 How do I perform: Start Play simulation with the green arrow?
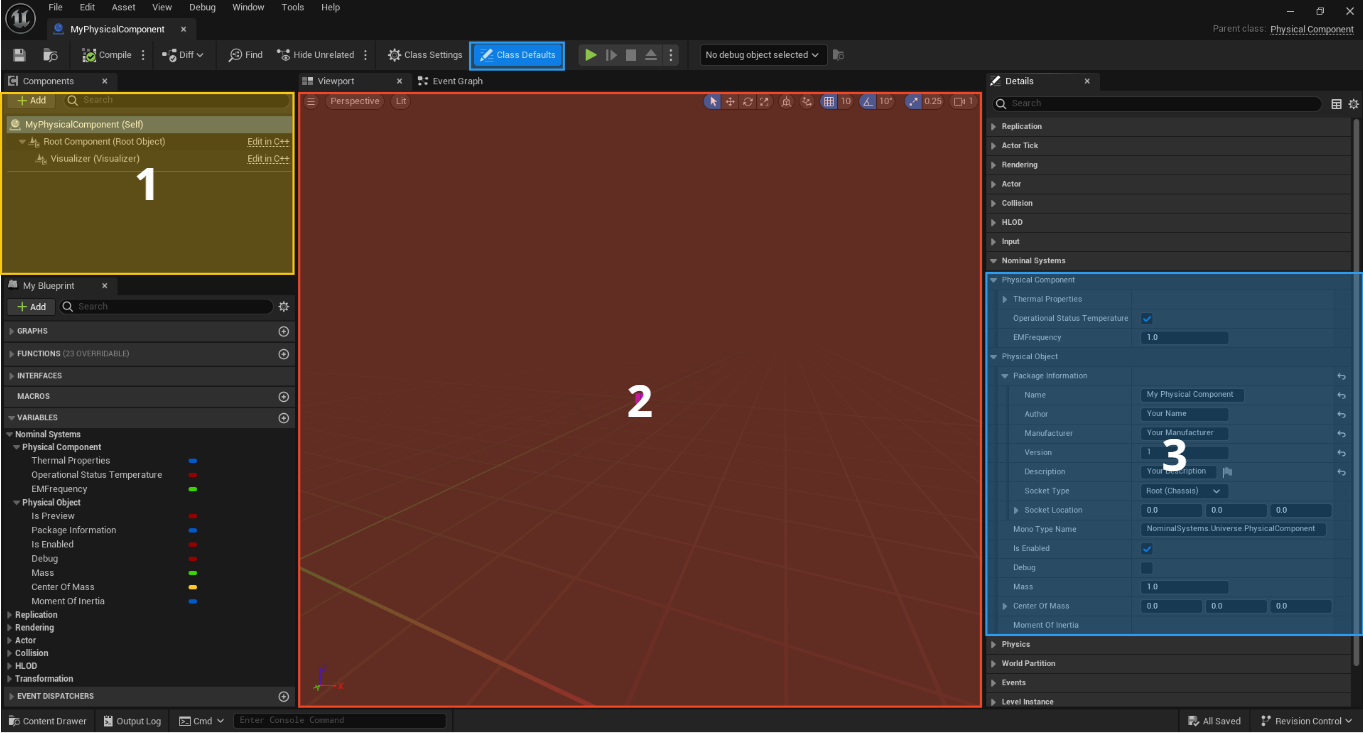[591, 55]
